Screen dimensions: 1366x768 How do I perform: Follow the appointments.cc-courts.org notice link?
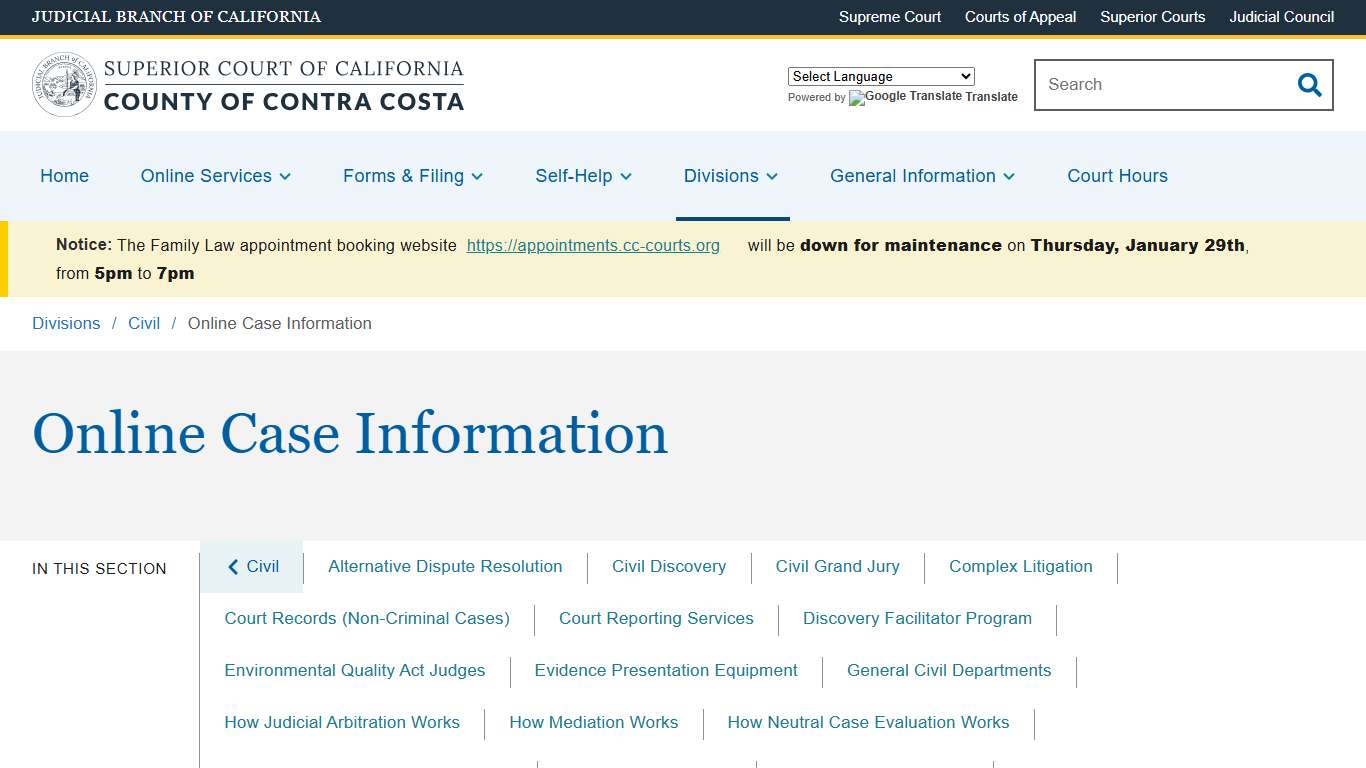tap(593, 245)
